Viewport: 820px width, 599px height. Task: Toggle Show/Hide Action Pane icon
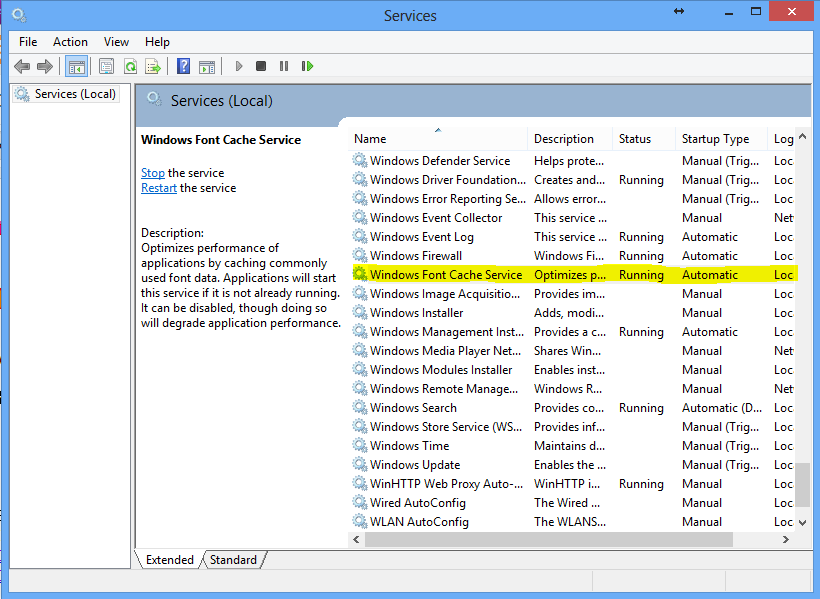(207, 66)
